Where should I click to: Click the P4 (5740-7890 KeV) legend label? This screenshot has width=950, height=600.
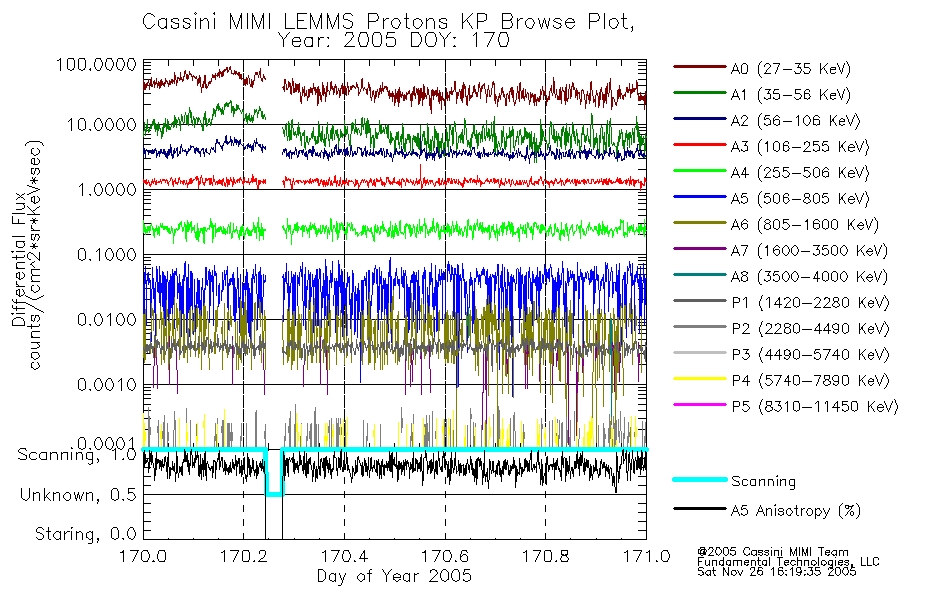point(810,381)
